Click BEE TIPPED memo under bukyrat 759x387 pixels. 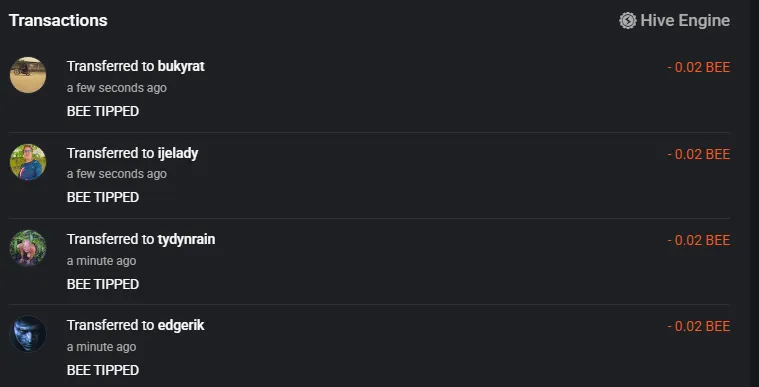[x=103, y=111]
